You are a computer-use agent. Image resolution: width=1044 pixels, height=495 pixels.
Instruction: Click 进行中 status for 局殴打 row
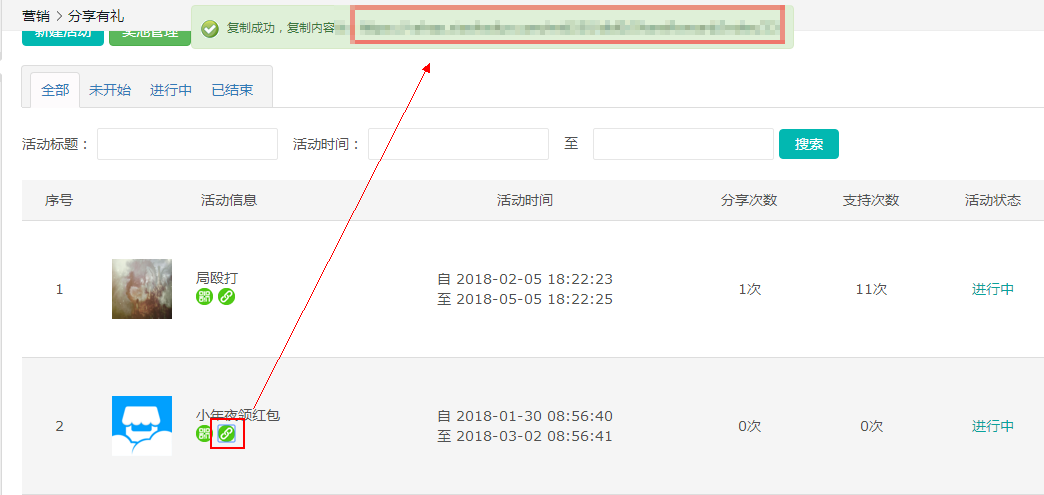(992, 289)
